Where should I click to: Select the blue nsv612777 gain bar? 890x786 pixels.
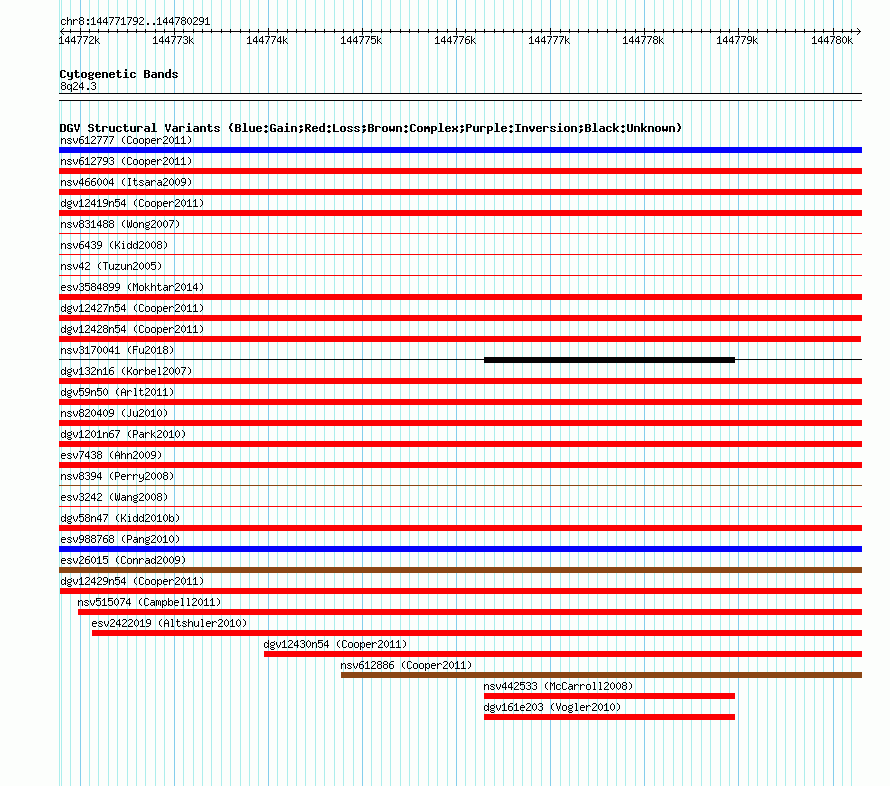coord(460,150)
